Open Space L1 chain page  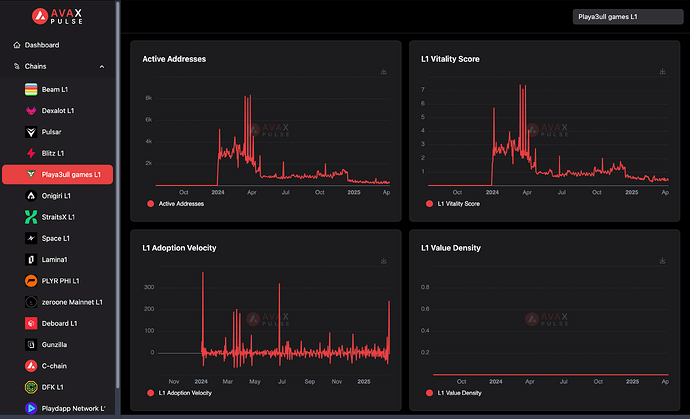pos(55,238)
